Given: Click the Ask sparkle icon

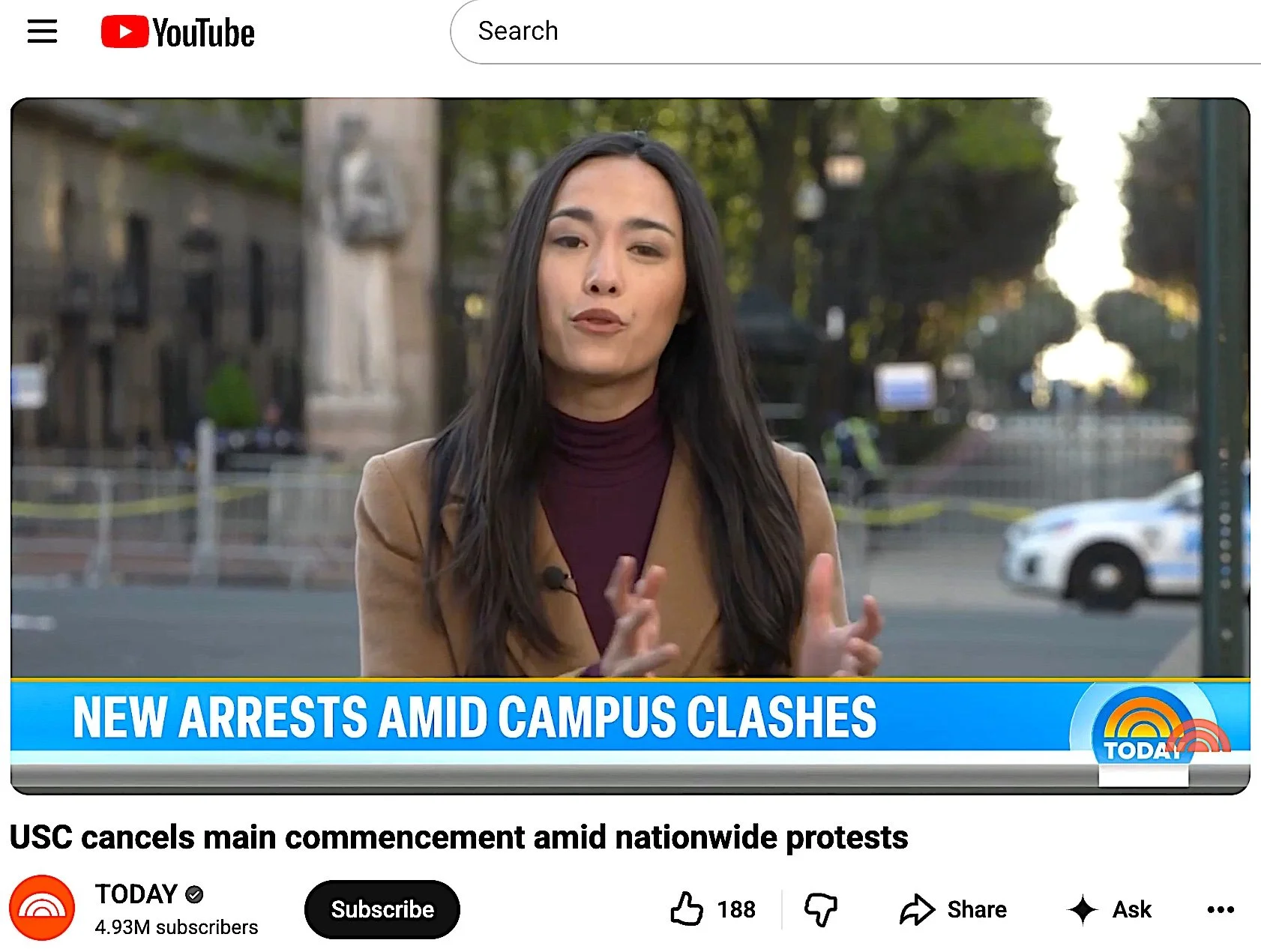Looking at the screenshot, I should (1083, 909).
